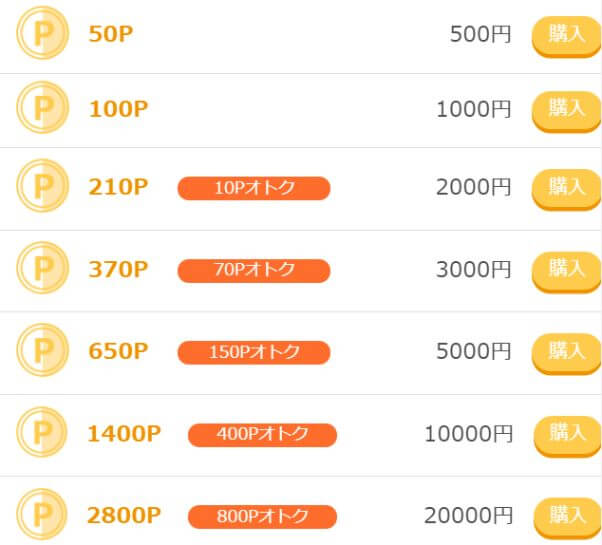Click the coin icon beside 370P
Screen dimensions: 602x545
(x=42, y=268)
